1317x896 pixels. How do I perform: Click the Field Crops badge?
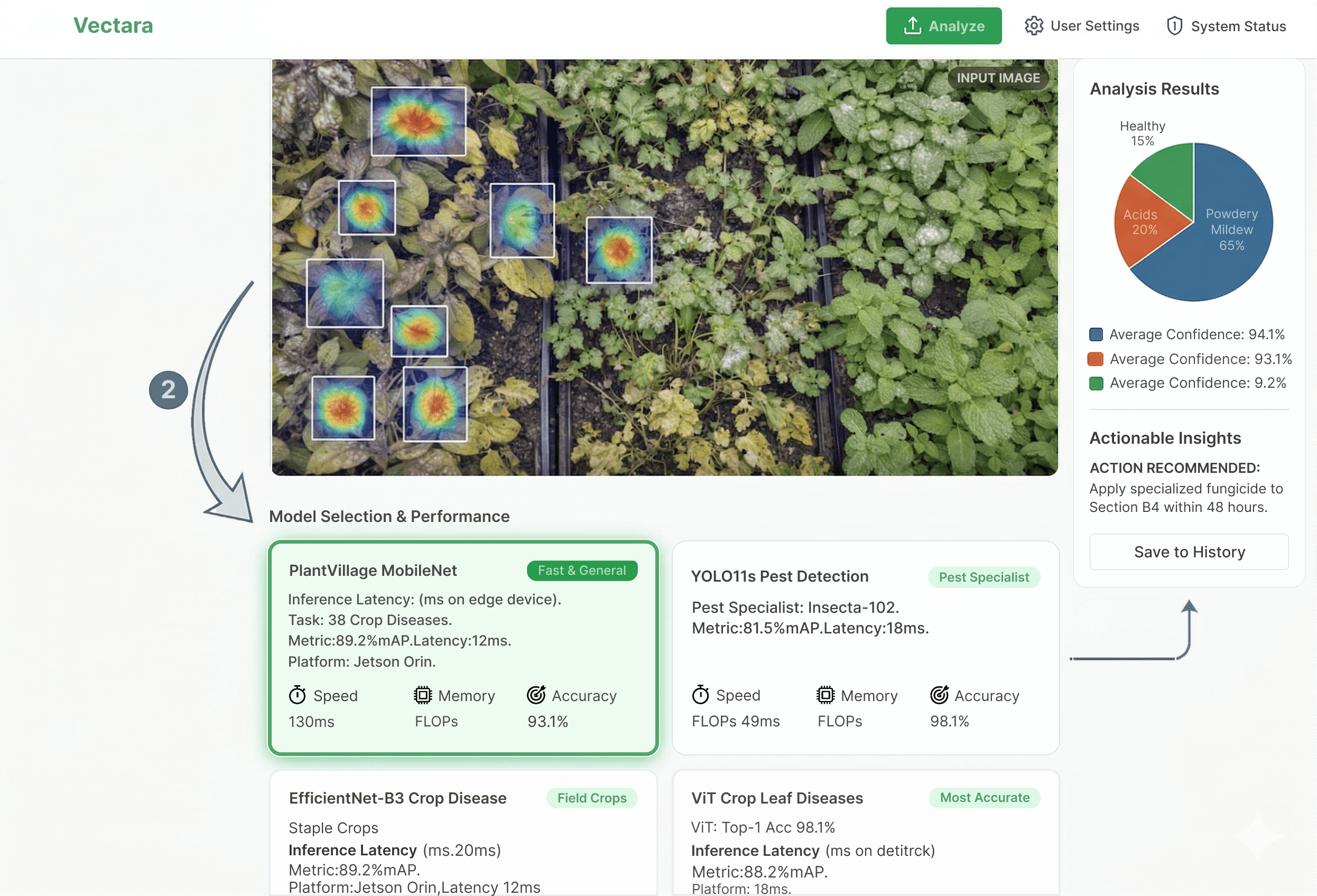591,798
